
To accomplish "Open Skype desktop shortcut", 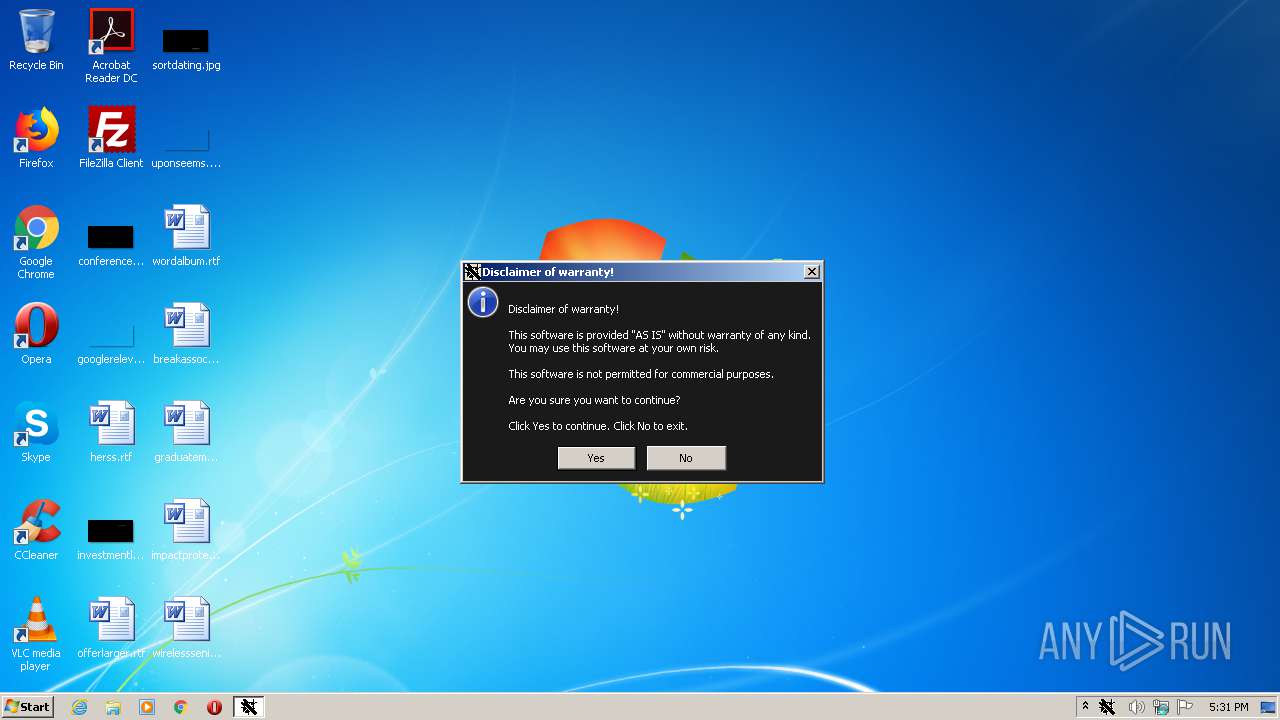I will click(36, 432).
